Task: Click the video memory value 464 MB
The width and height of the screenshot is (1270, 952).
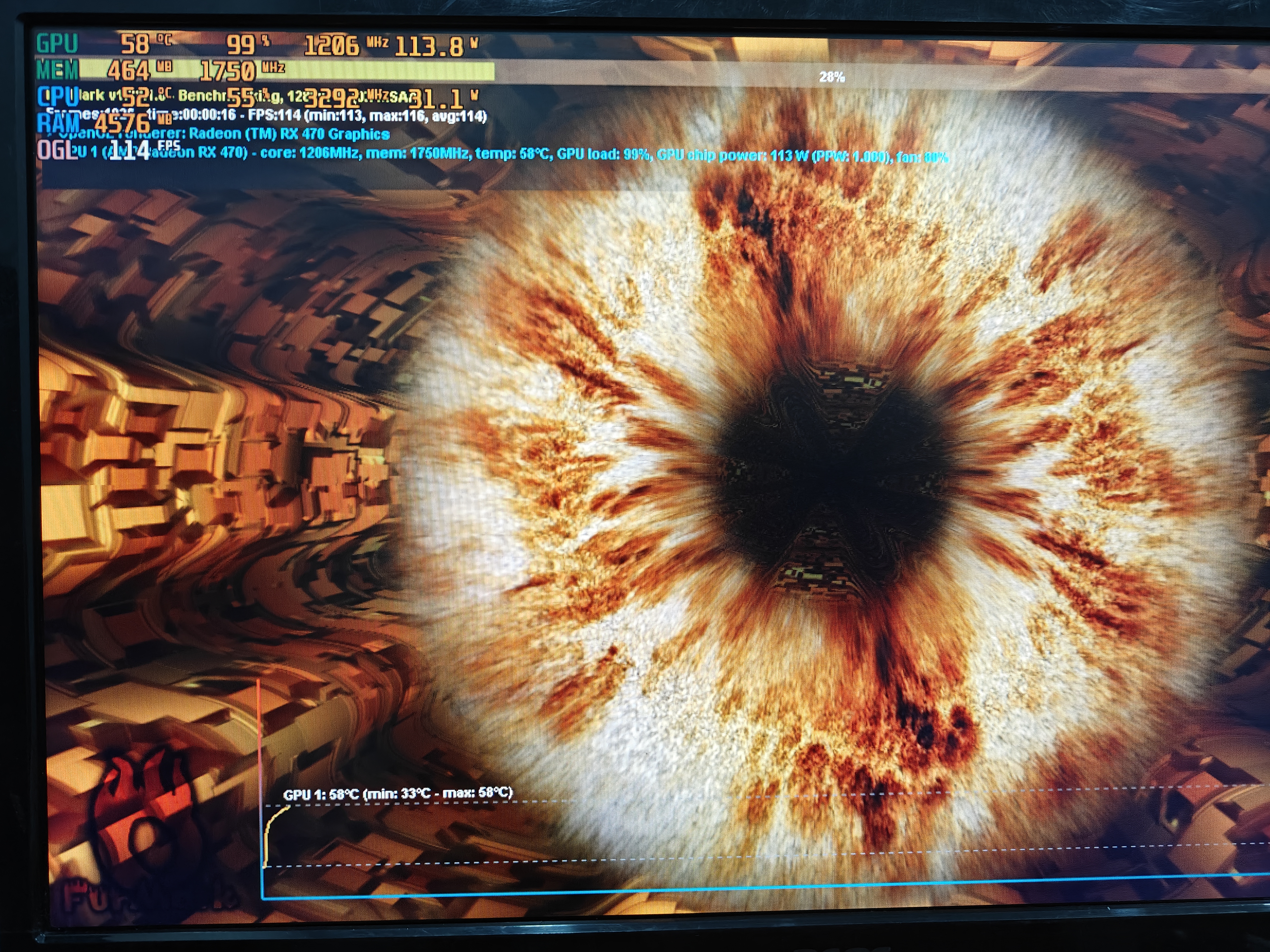Action: [x=140, y=71]
